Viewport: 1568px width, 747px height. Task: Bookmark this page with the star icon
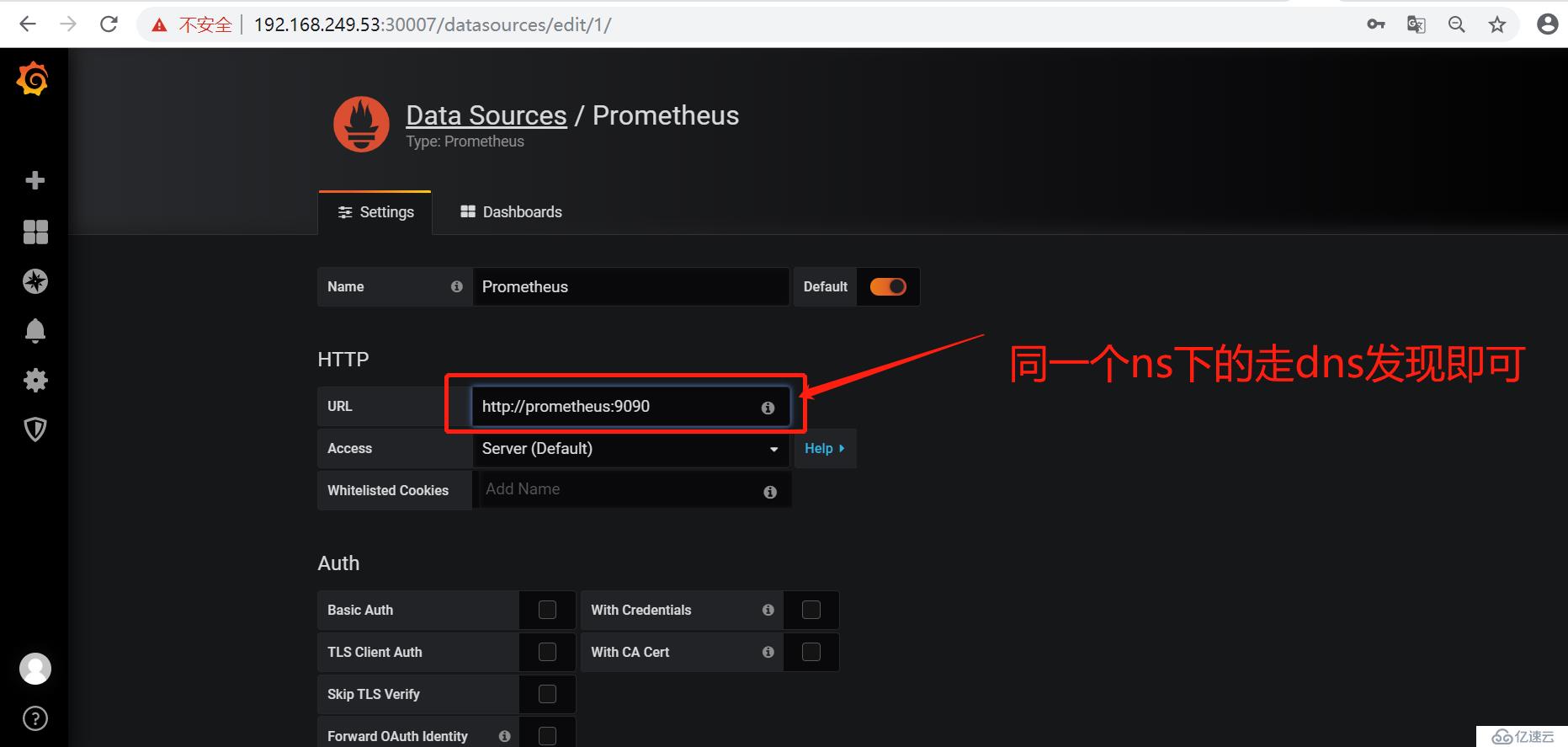[x=1497, y=24]
